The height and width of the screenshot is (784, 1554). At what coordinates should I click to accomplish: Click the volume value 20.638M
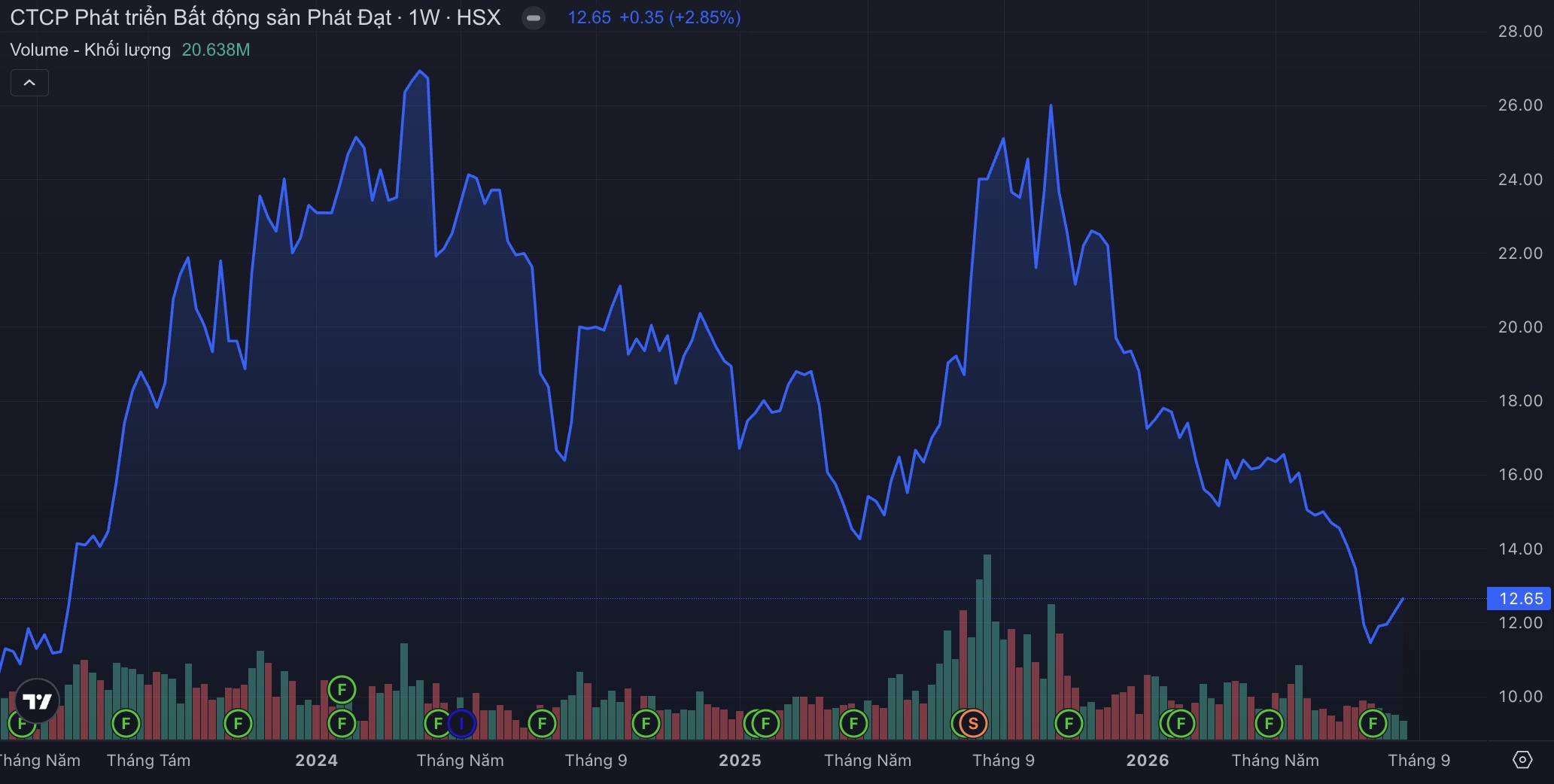[216, 50]
